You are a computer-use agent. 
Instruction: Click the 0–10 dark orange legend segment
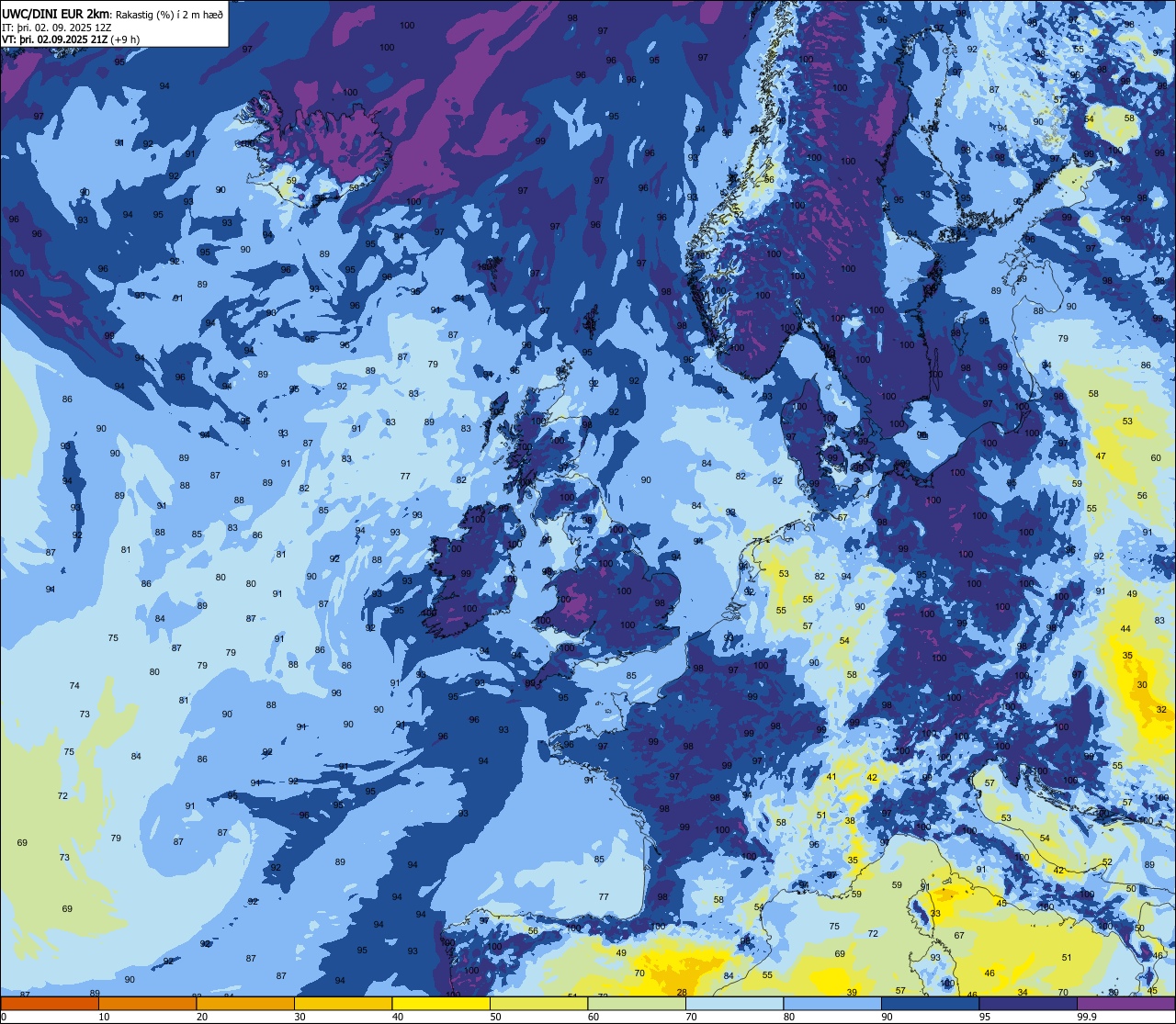click(50, 1003)
